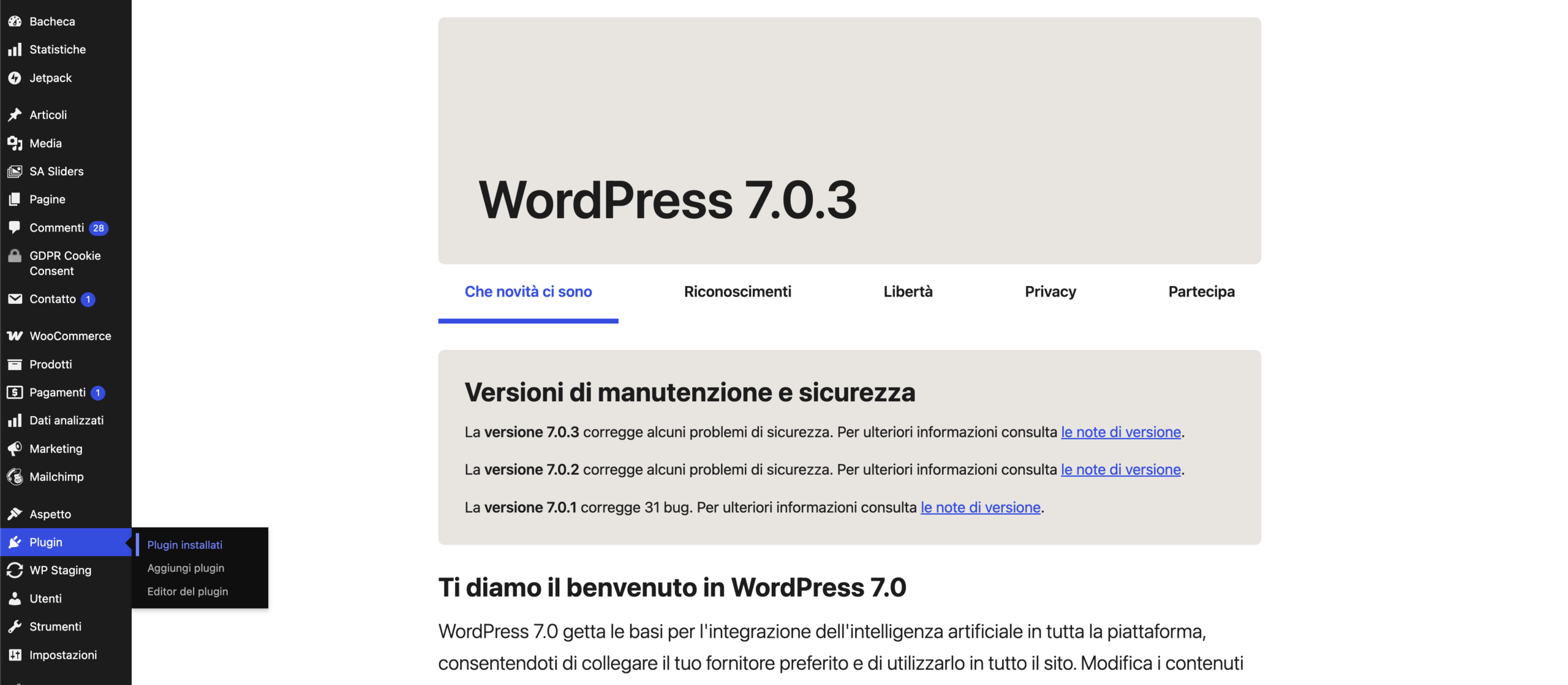Open GDPR Cookie Consent settings
Image resolution: width=1568 pixels, height=685 pixels.
point(65,263)
